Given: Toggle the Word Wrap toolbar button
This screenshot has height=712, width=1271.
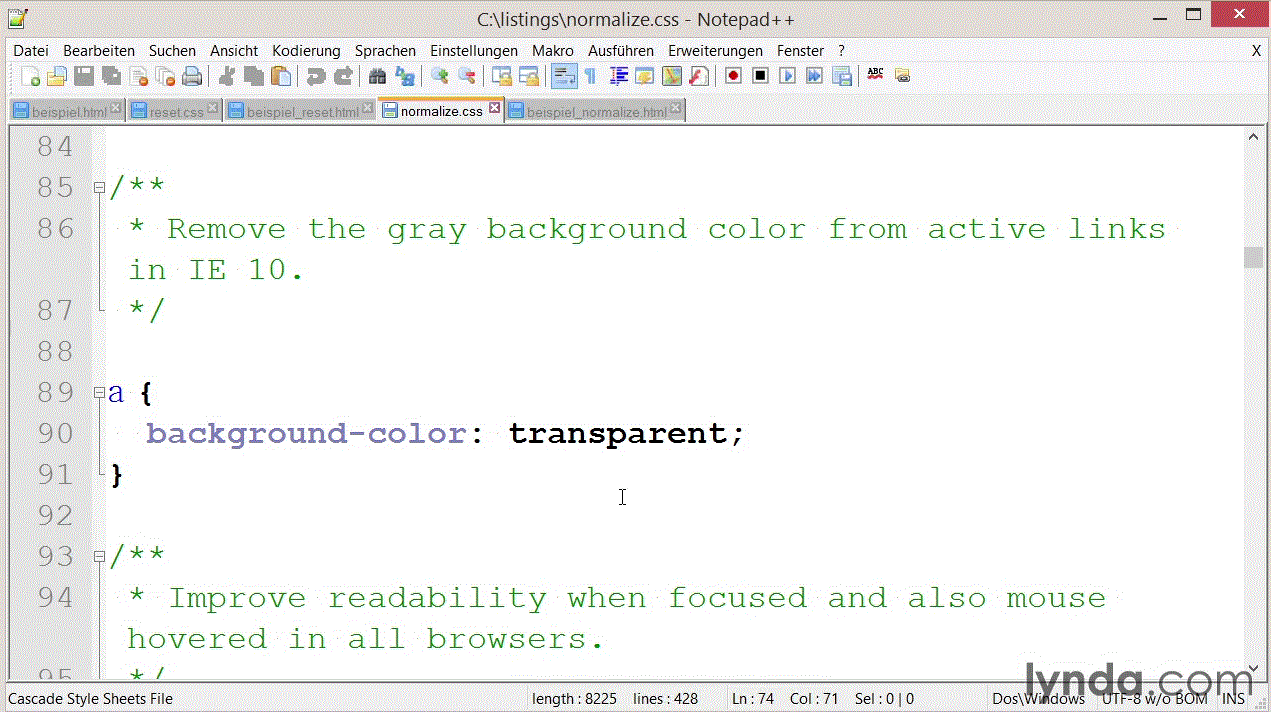Looking at the screenshot, I should coord(564,76).
